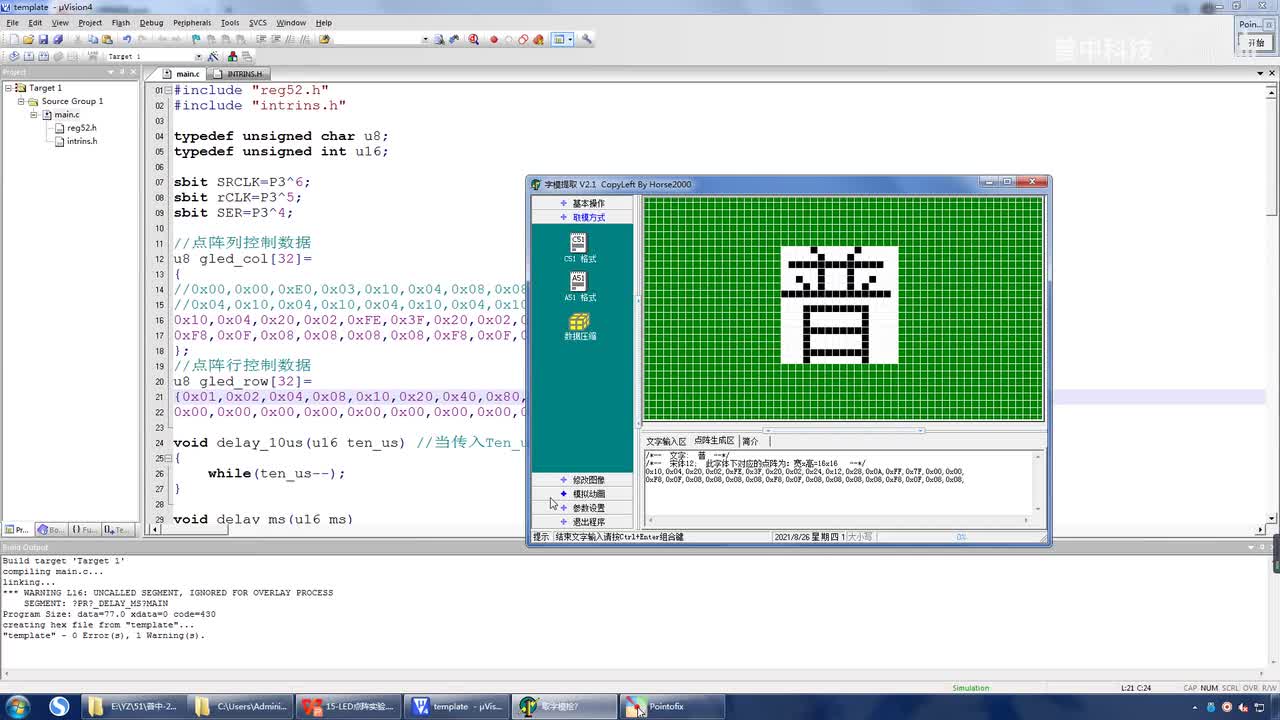This screenshot has height=720, width=1280.
Task: Switch to the Templates panel tab
Action: (x=116, y=530)
